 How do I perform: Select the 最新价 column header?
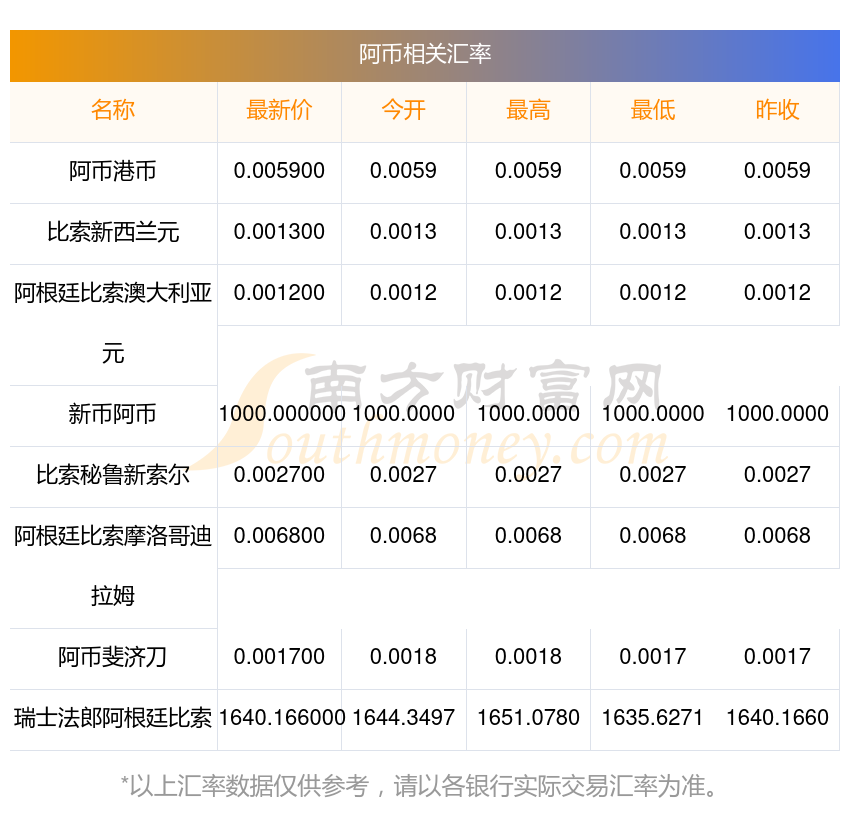279,110
